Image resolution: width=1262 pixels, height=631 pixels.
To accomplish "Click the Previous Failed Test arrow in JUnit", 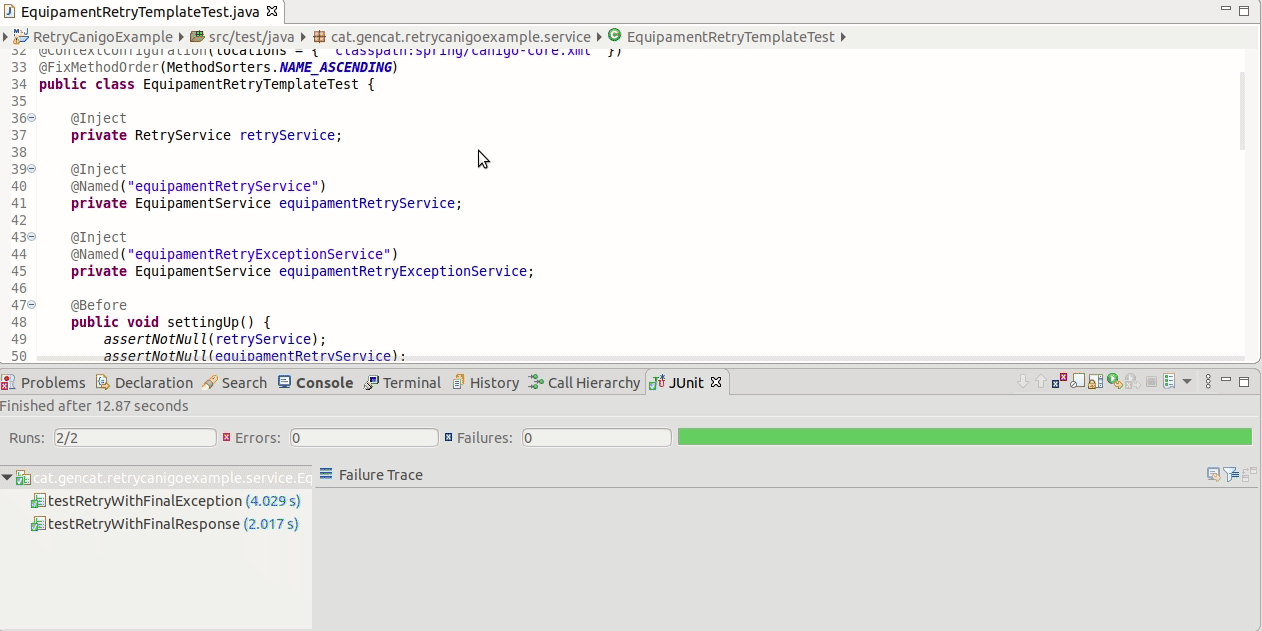I will (x=1041, y=381).
